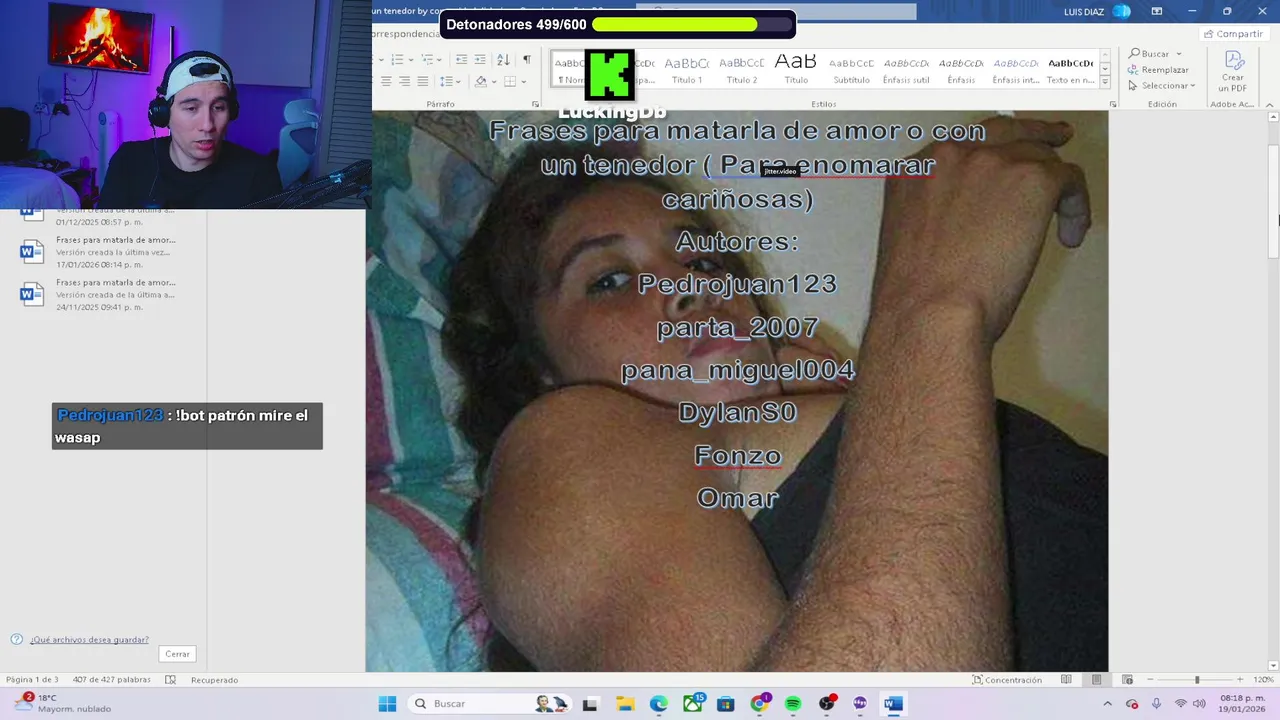Open Spotify from taskbar

coord(793,704)
